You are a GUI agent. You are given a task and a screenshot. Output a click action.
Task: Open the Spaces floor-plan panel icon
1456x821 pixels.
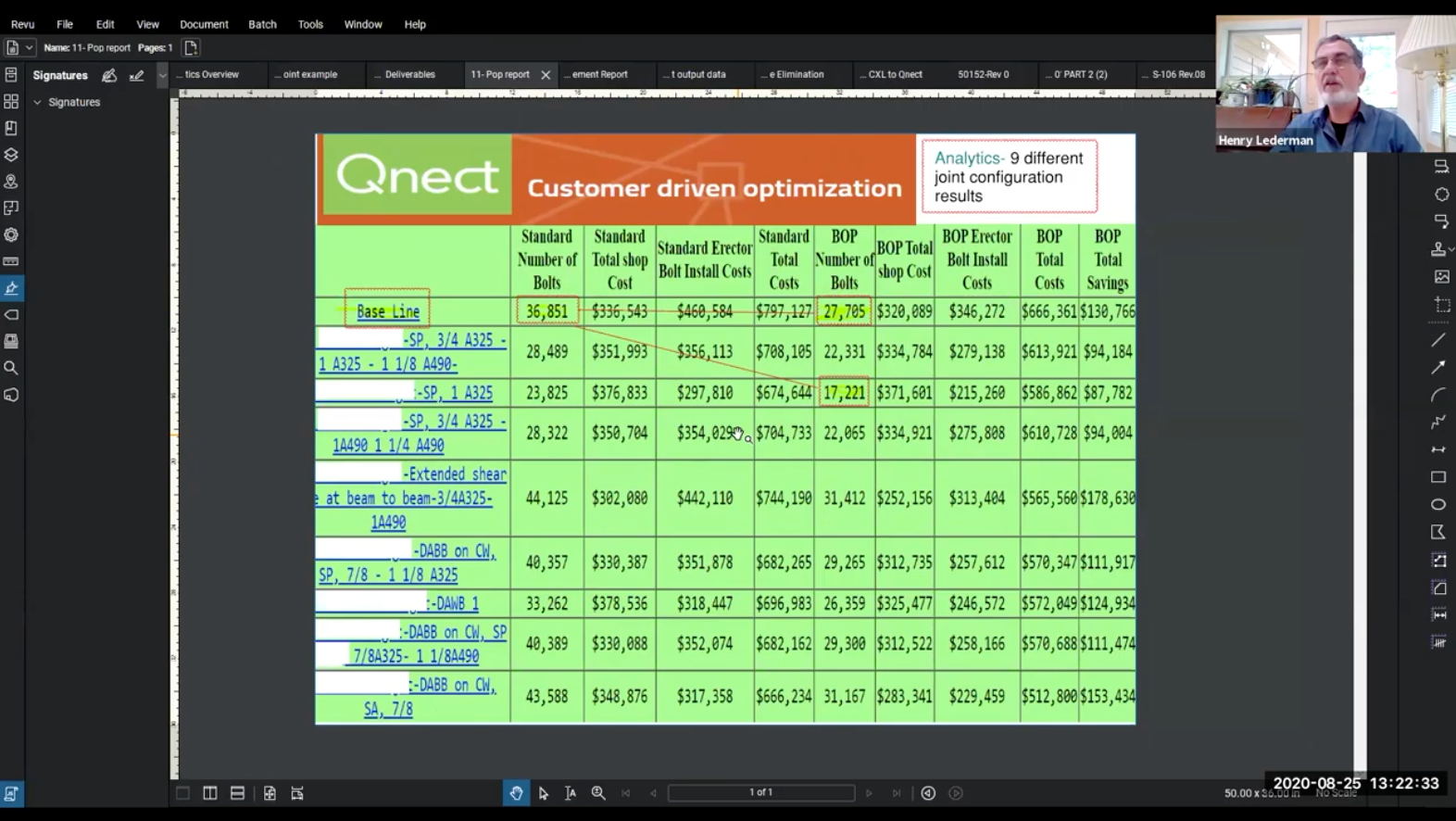[11, 208]
